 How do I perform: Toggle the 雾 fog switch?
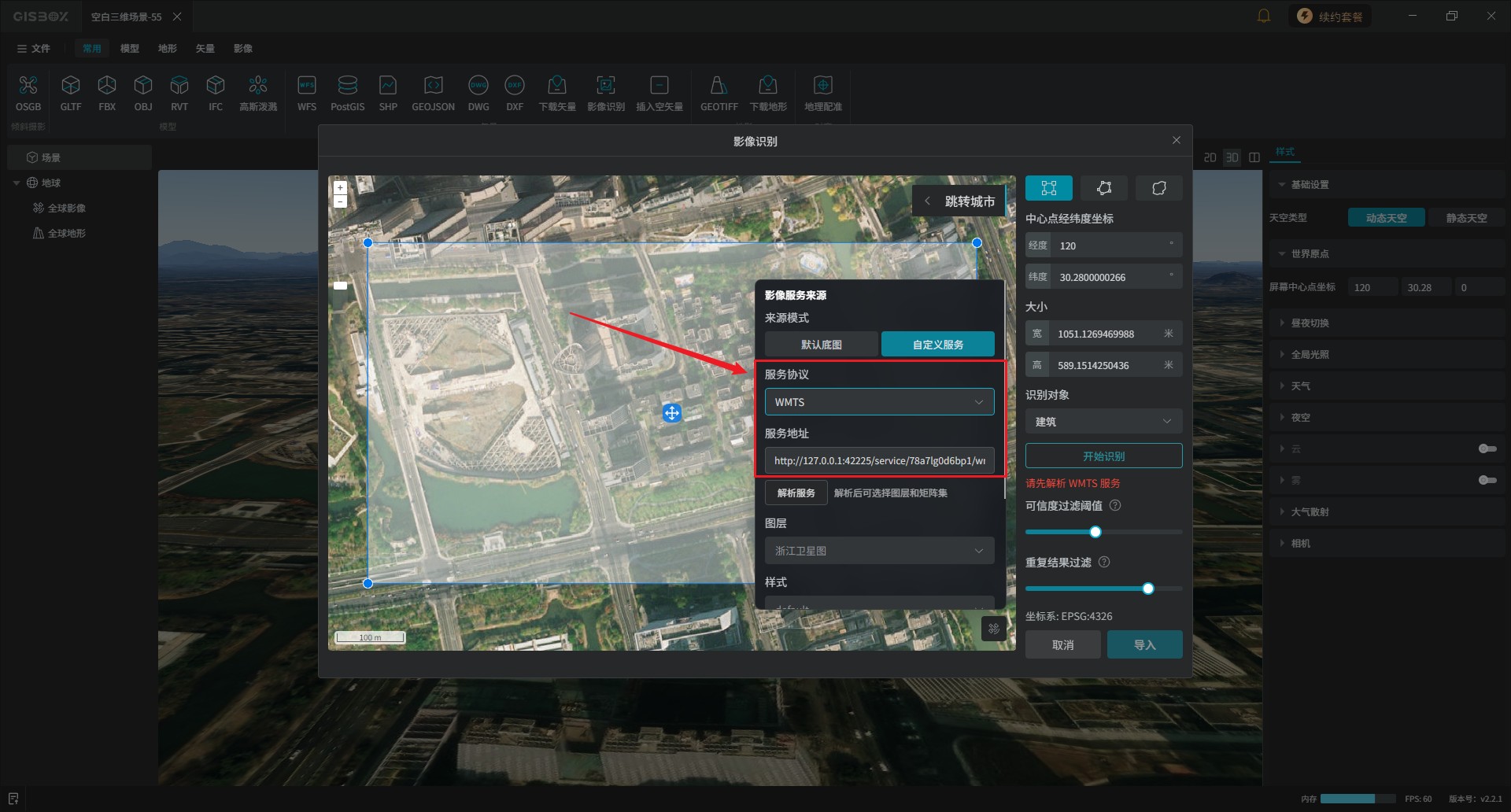[x=1487, y=480]
